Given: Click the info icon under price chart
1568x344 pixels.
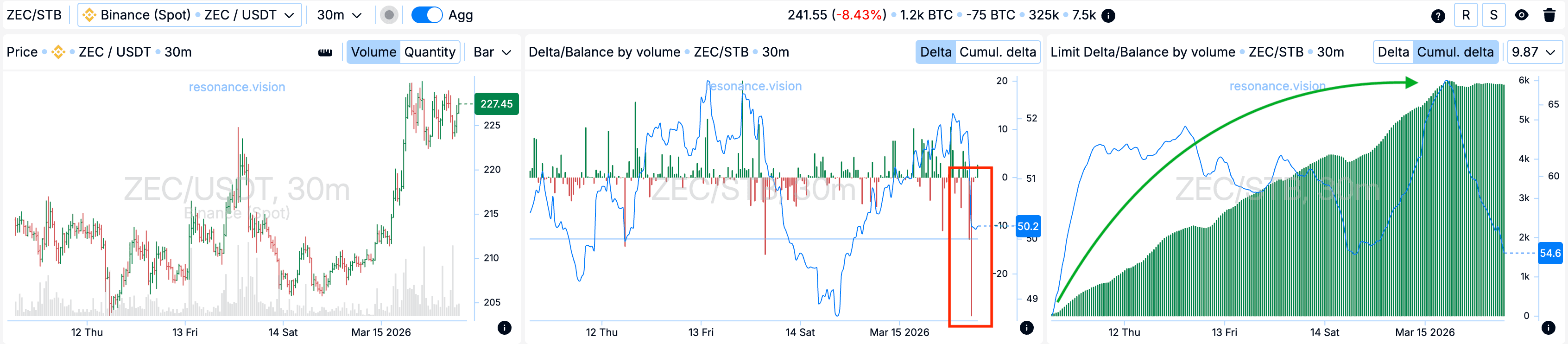Looking at the screenshot, I should click(x=504, y=328).
